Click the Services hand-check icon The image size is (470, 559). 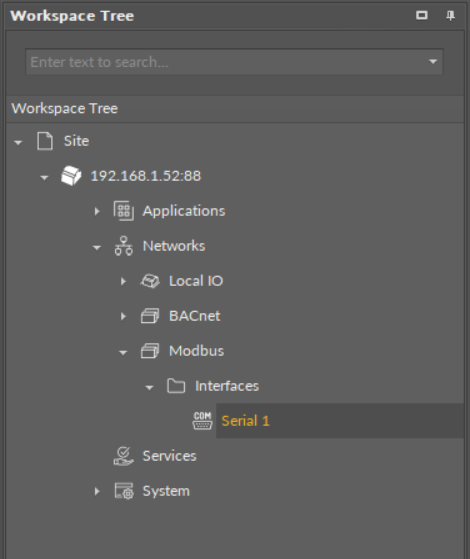point(124,456)
